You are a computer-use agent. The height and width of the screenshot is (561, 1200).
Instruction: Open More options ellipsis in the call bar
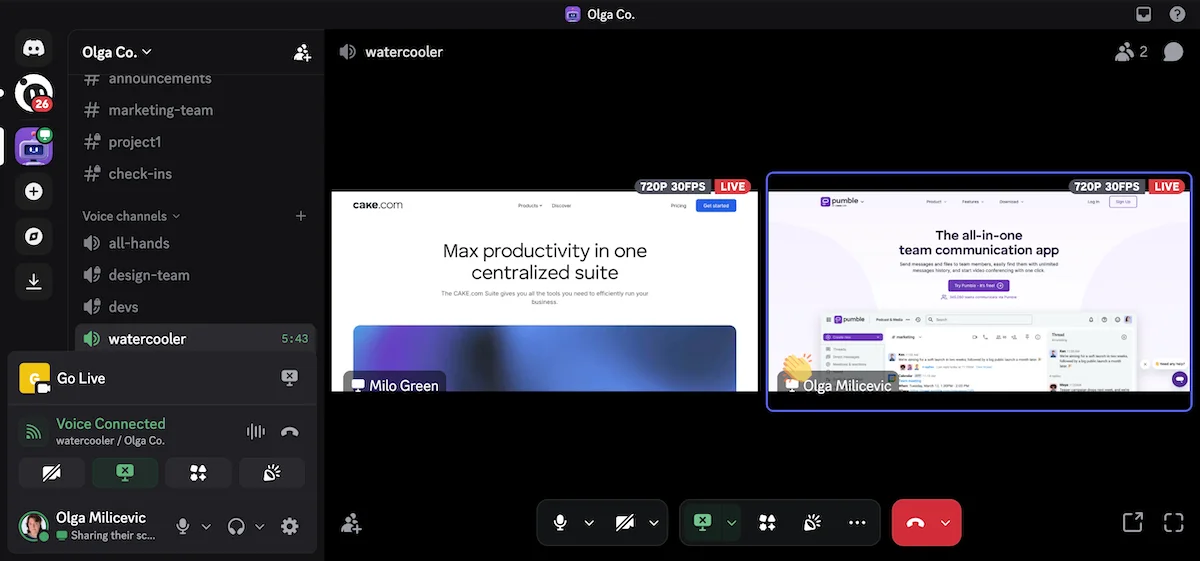(857, 522)
